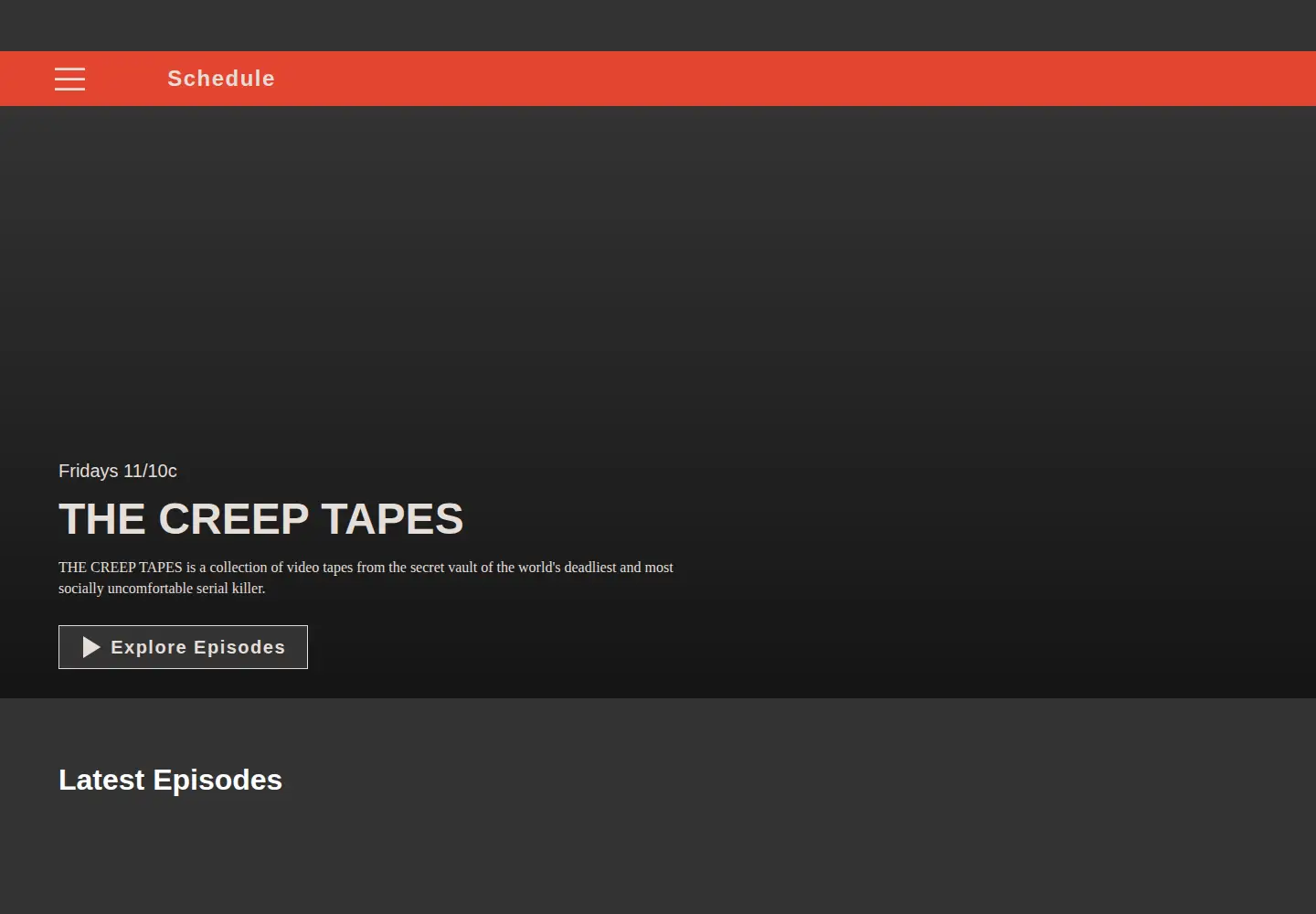
Task: Click the Explore Episodes button
Action: pyautogui.click(x=183, y=647)
